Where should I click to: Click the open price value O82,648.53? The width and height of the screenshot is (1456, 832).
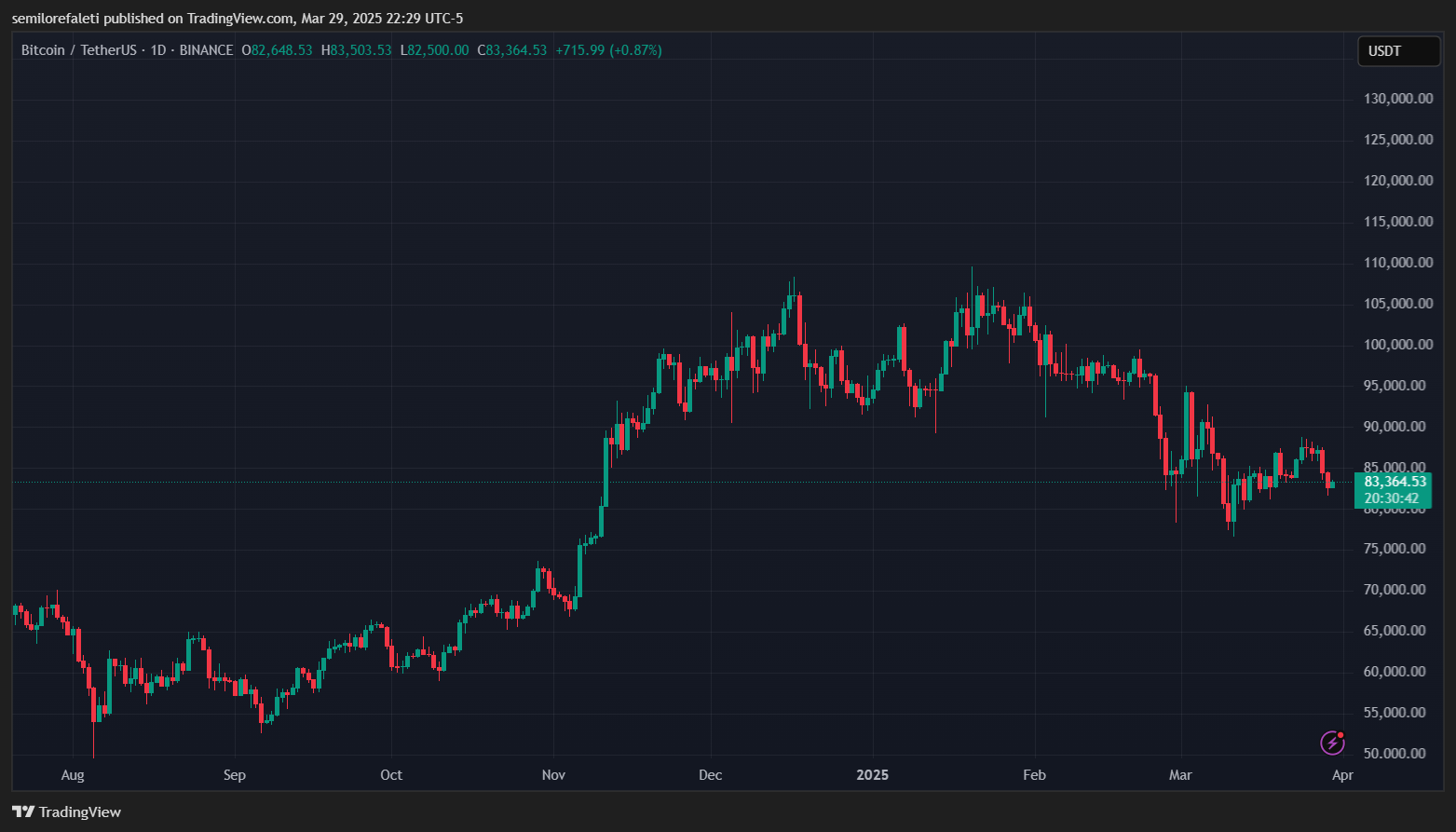[278, 49]
